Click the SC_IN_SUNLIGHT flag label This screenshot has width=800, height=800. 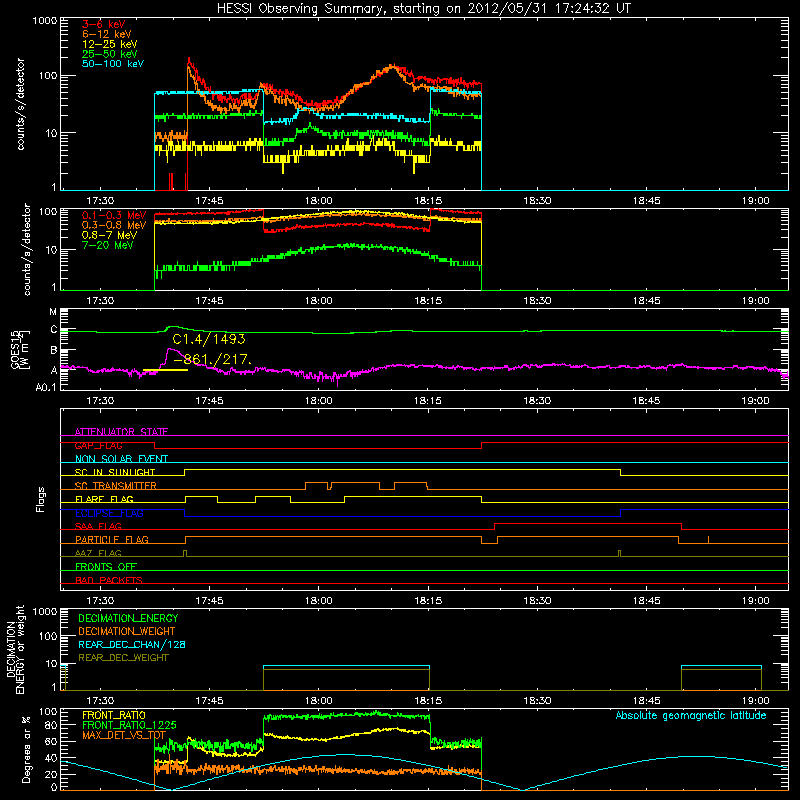click(115, 472)
